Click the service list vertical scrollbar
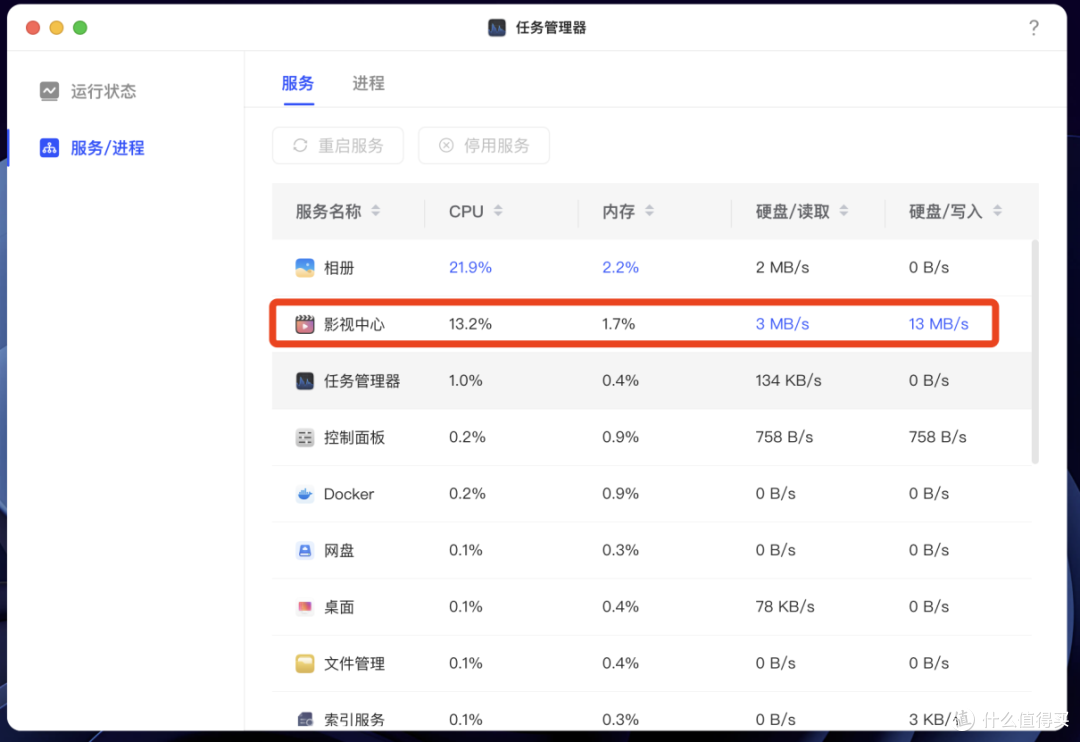Screen dimensions: 1080x742 [1035, 351]
